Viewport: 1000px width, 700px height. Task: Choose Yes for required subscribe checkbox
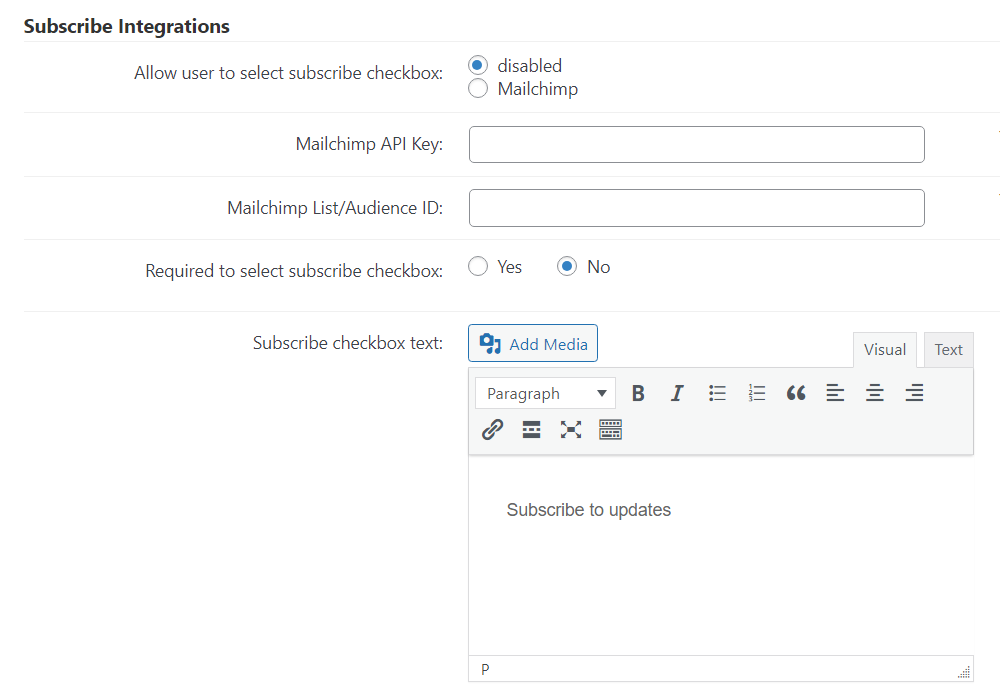click(x=478, y=266)
